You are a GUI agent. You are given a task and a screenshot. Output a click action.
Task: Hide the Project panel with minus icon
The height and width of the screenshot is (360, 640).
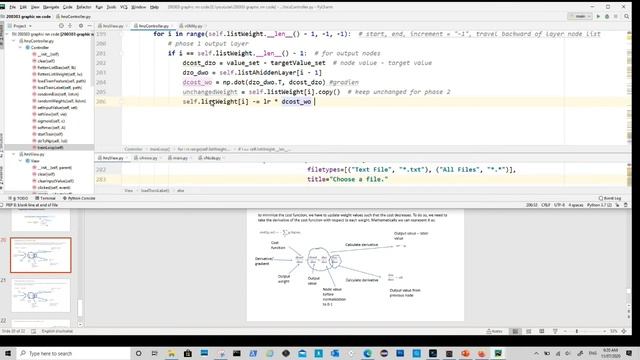pyautogui.click(x=89, y=26)
